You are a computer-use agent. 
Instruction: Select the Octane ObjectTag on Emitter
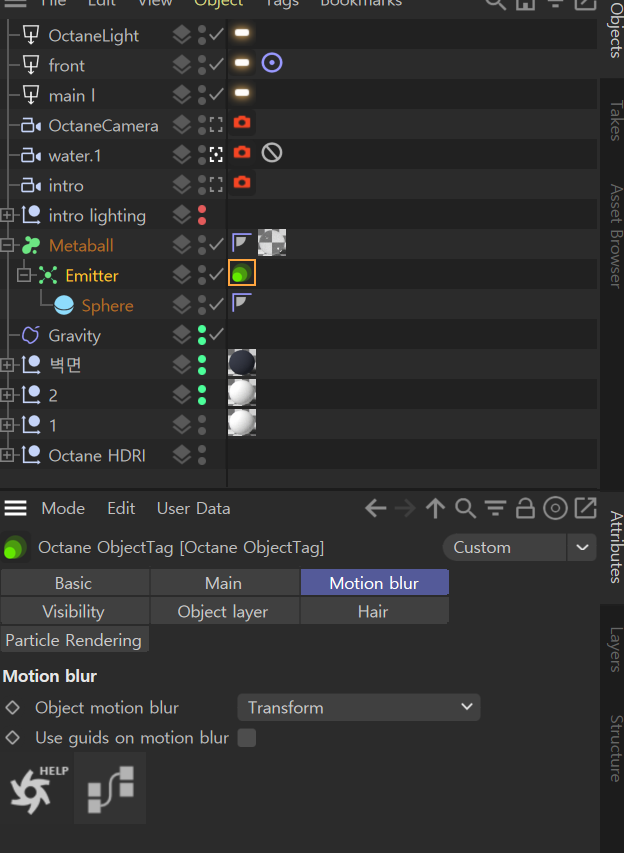coord(242,273)
